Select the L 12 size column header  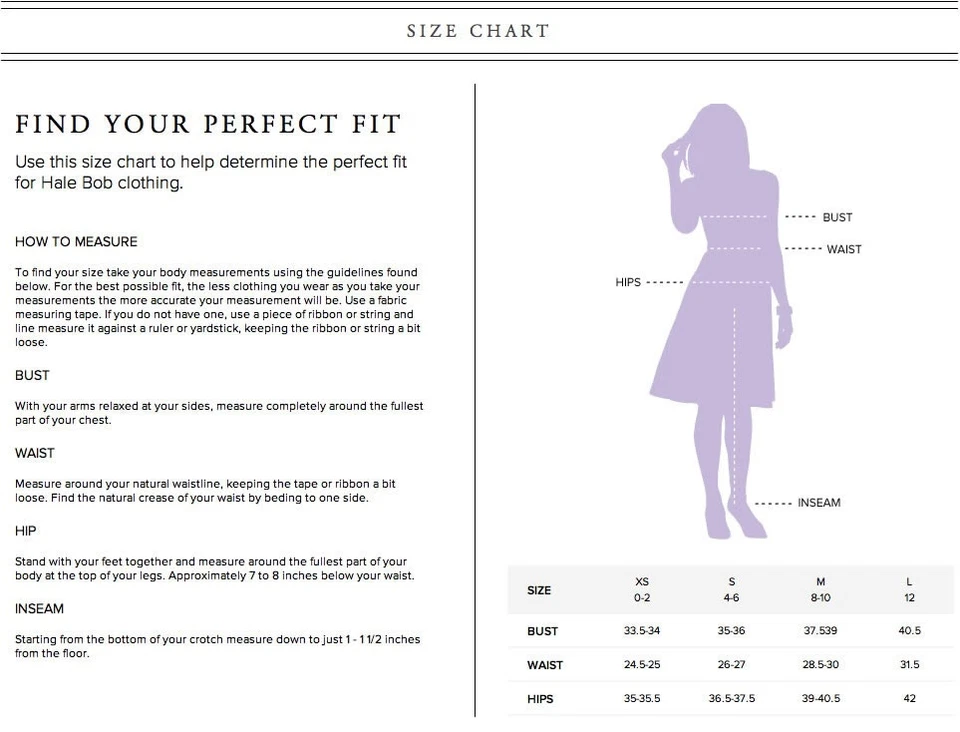point(909,589)
